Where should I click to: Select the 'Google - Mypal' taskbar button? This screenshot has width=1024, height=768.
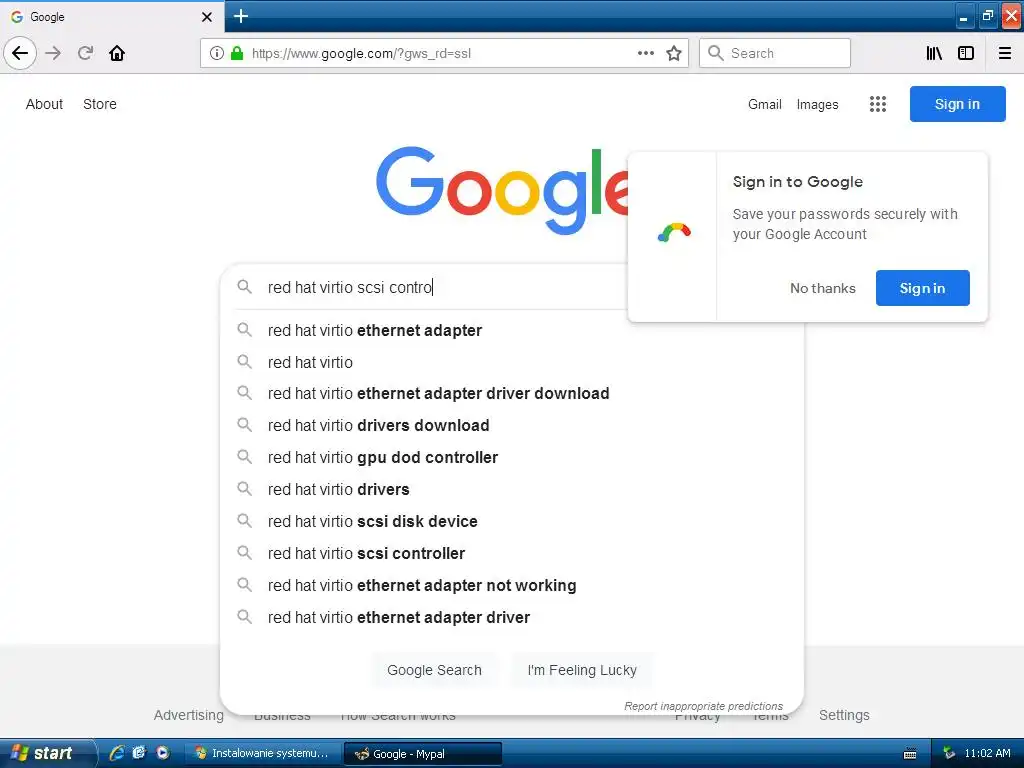pyautogui.click(x=423, y=754)
